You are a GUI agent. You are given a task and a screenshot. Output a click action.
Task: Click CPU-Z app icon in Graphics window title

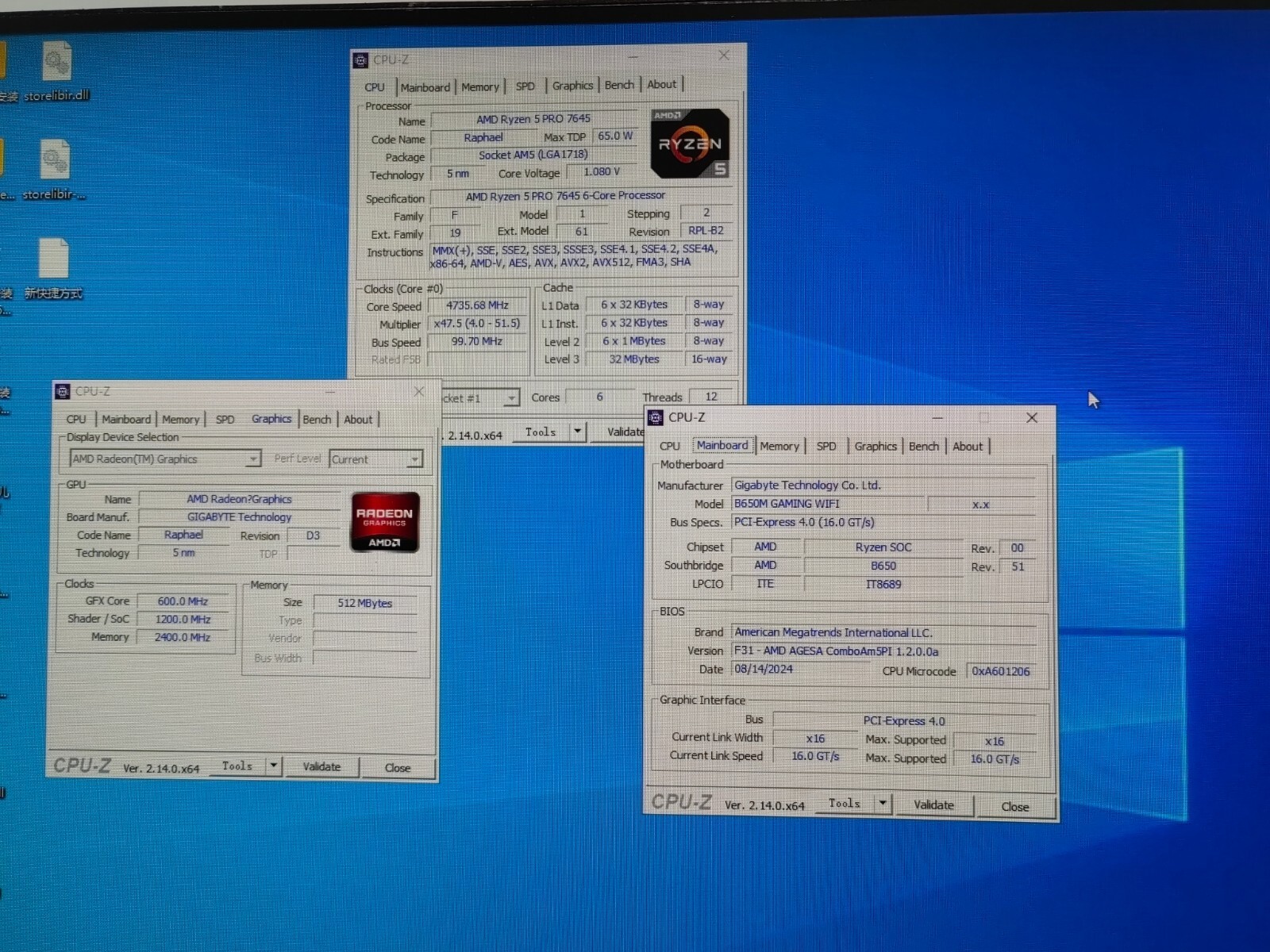point(63,391)
